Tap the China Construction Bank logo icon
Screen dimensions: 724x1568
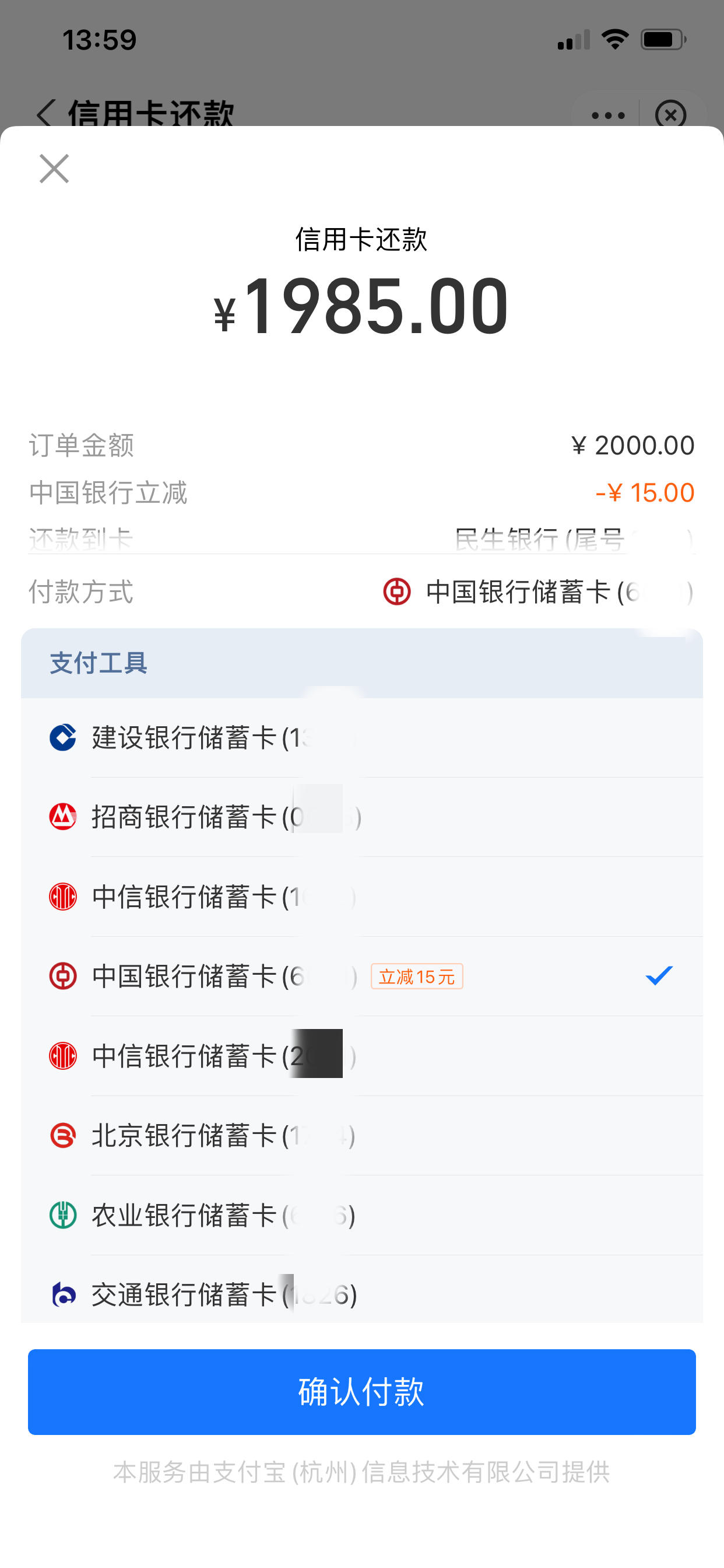[x=63, y=737]
